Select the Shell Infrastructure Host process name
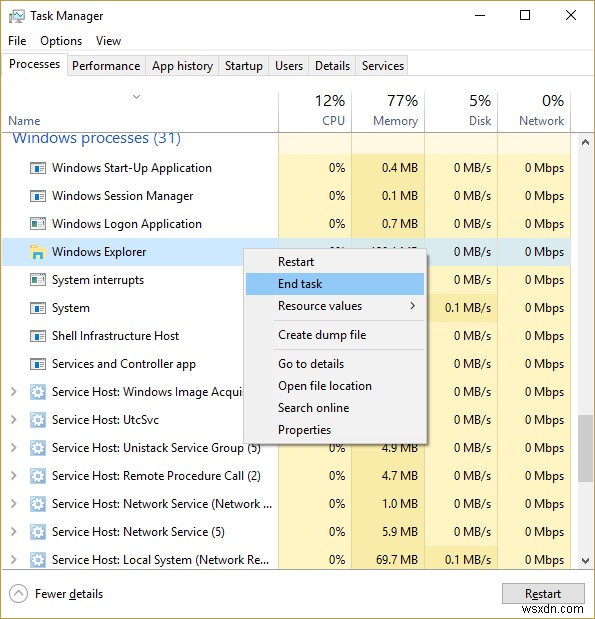This screenshot has width=595, height=619. (115, 336)
